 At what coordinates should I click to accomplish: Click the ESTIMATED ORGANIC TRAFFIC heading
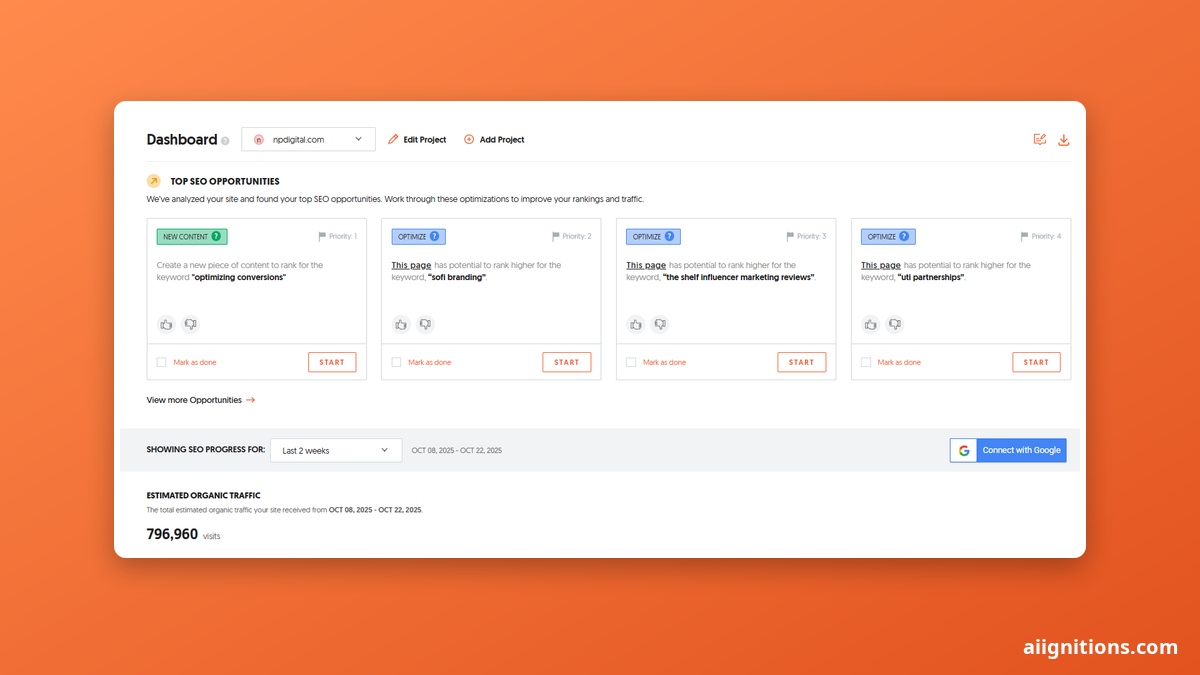tap(204, 495)
